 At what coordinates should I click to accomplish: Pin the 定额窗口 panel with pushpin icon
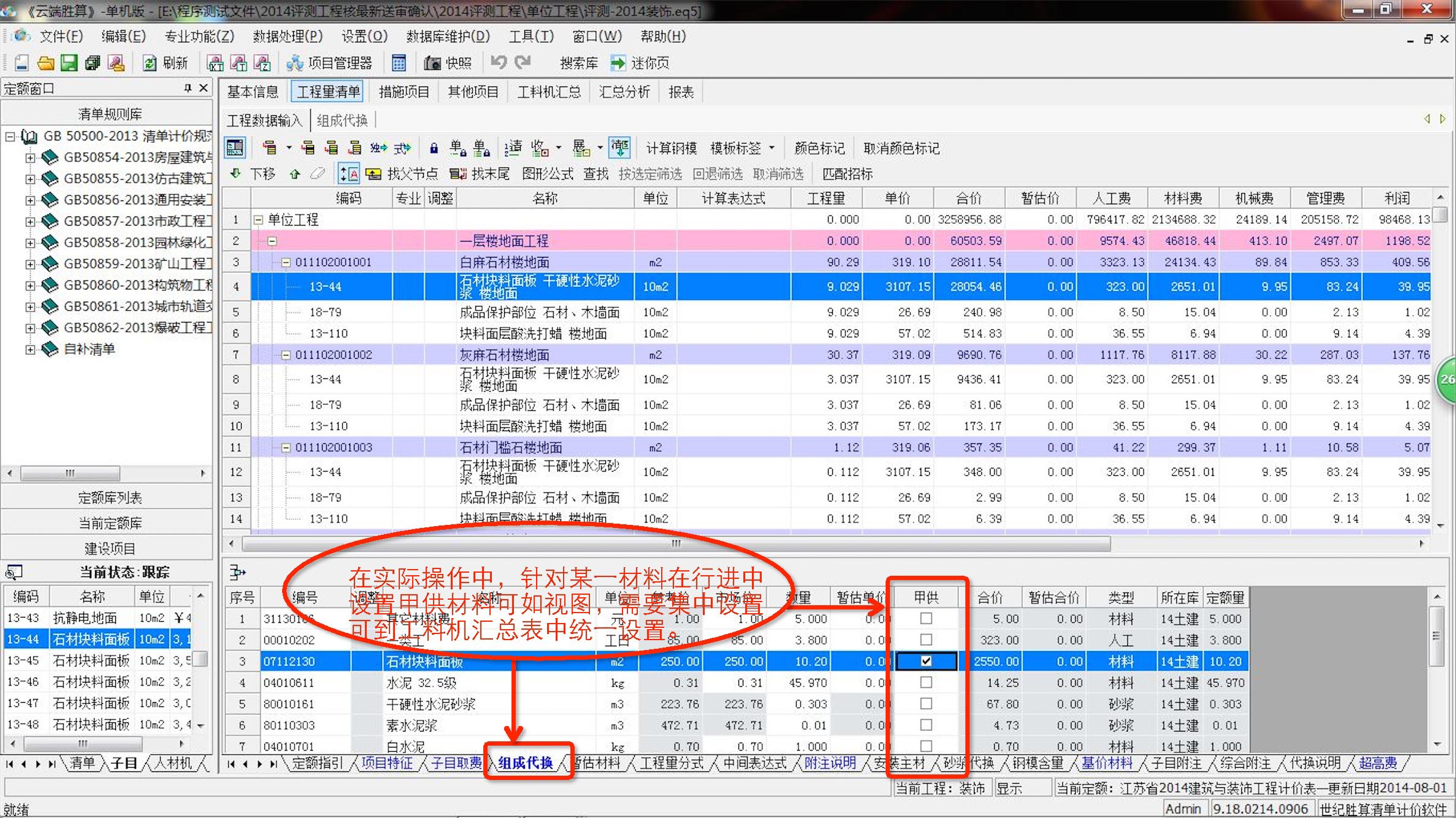click(x=188, y=88)
